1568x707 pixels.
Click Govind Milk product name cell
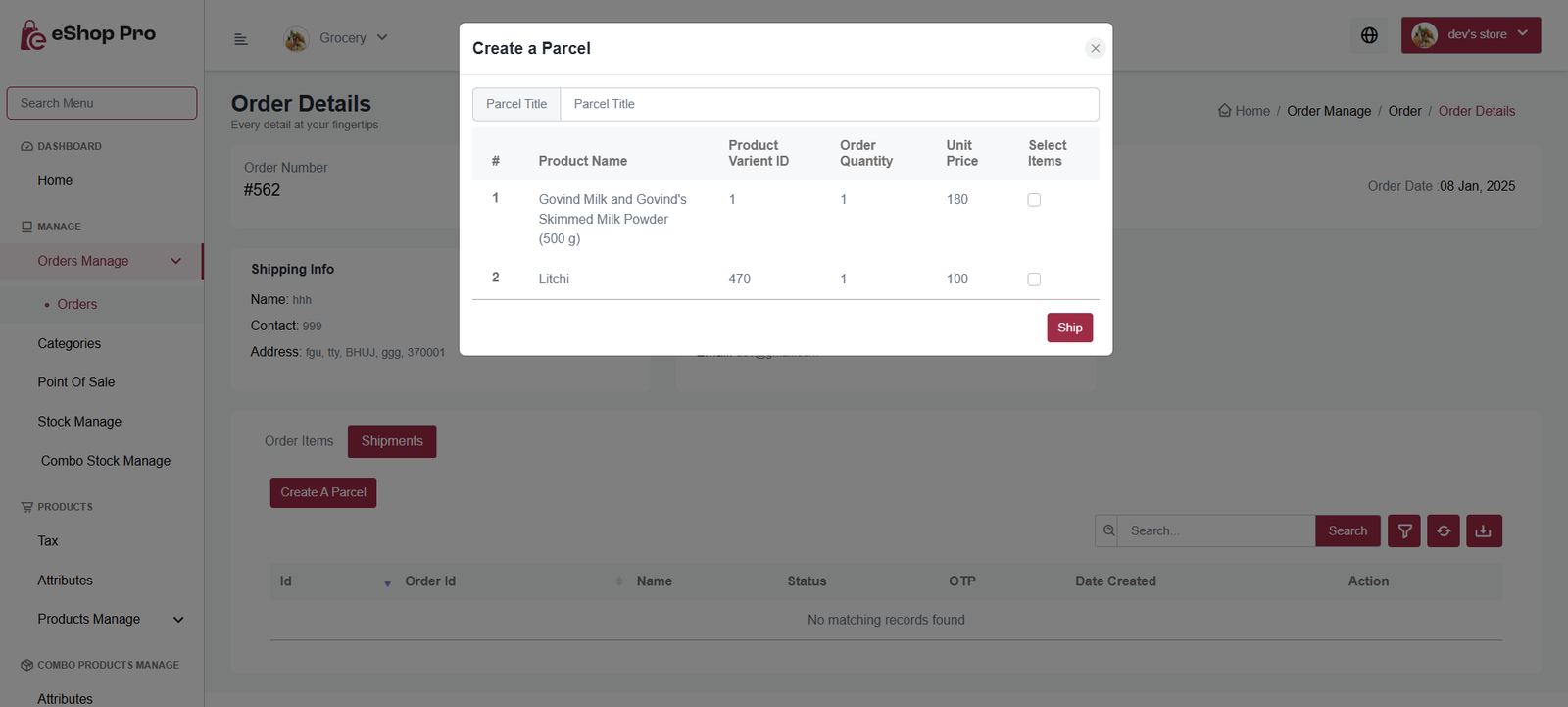point(613,219)
